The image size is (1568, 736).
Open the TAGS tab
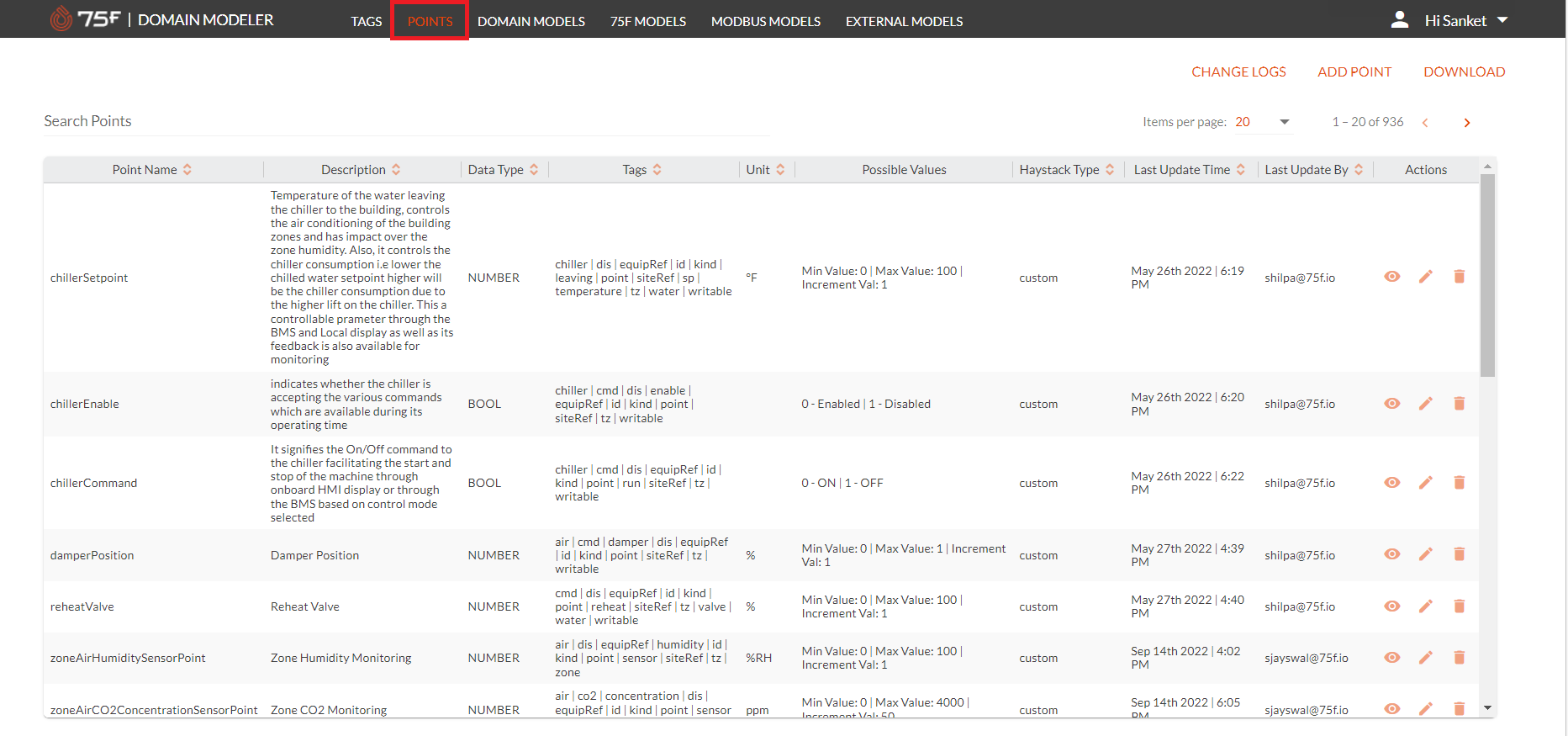367,21
